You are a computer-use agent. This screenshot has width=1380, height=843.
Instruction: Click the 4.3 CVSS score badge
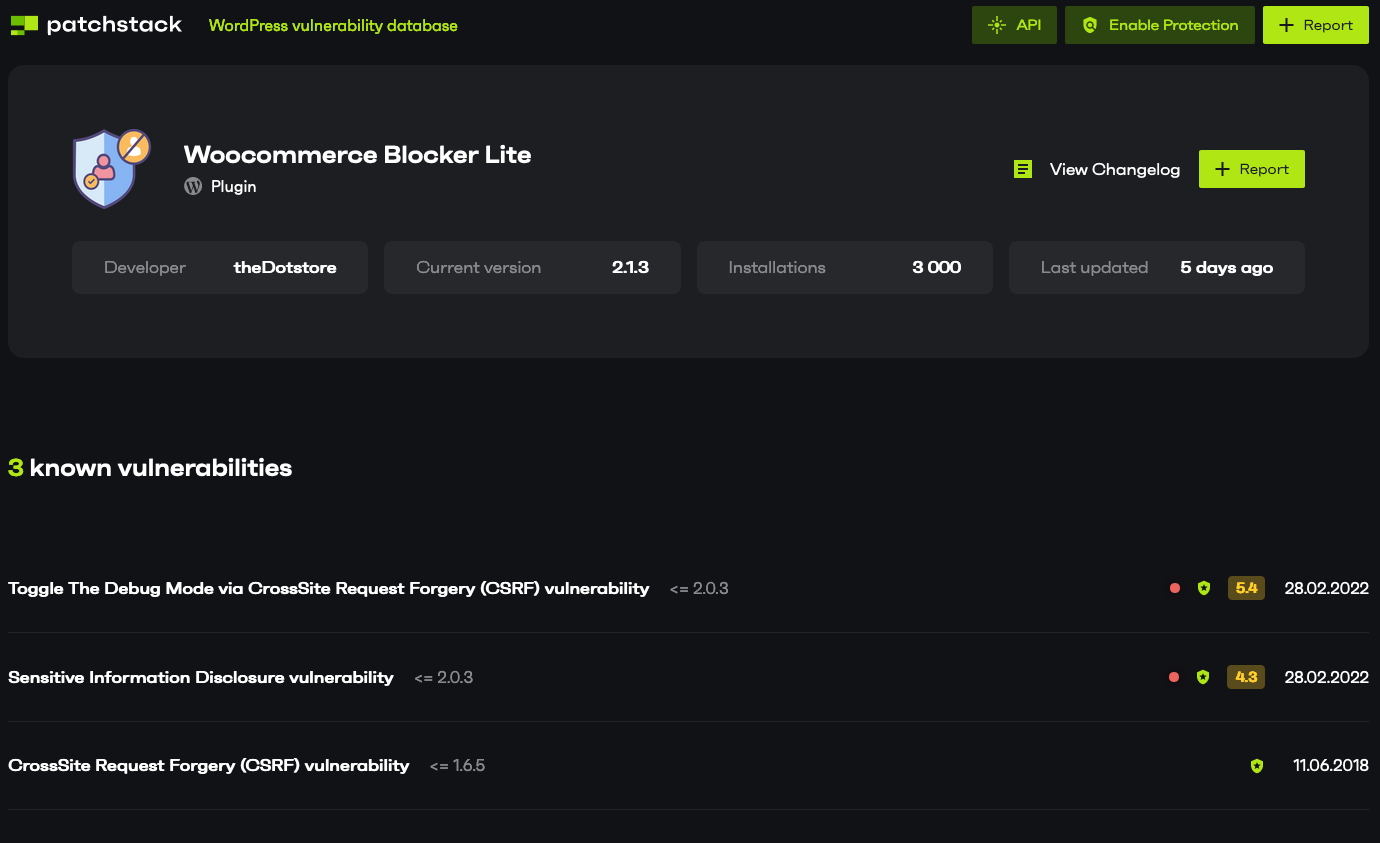[1246, 677]
